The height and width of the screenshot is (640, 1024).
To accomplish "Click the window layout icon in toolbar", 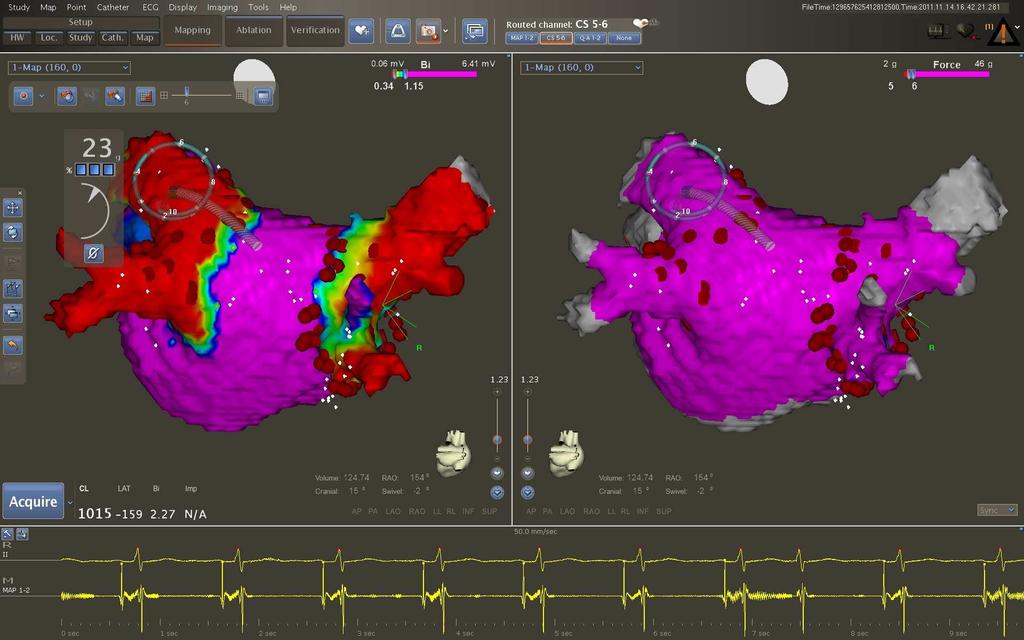I will (x=475, y=31).
